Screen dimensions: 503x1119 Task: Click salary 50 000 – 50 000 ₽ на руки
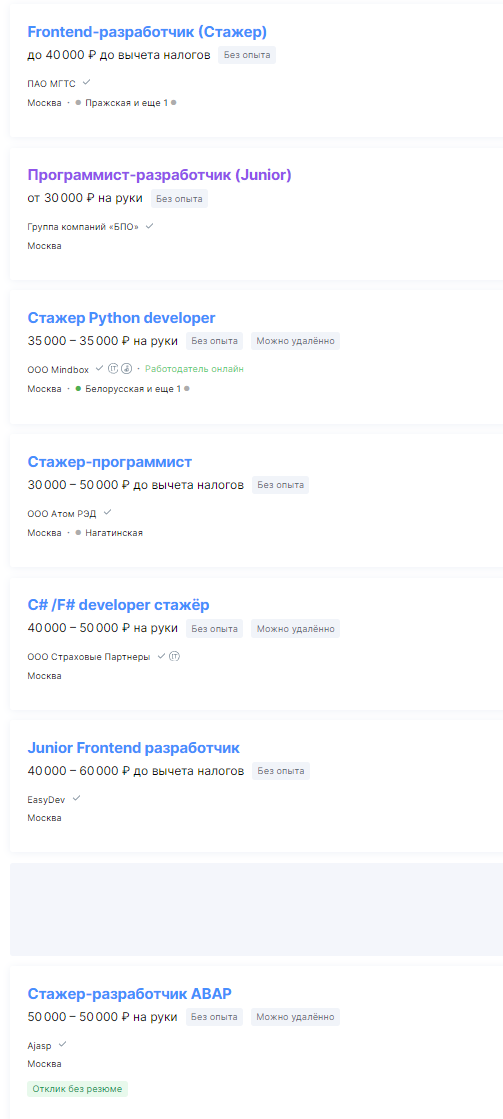pos(103,1017)
